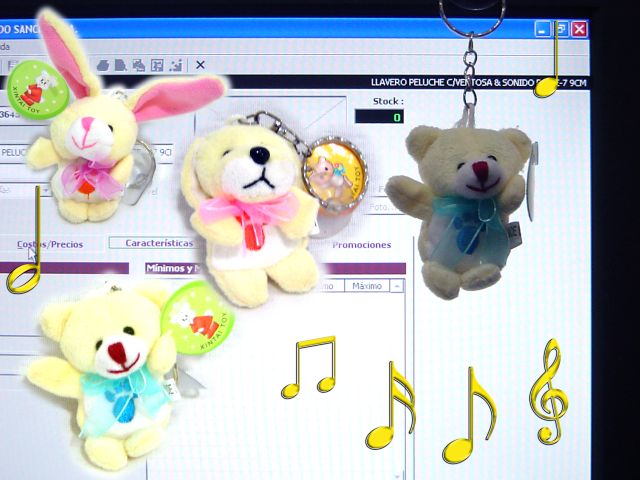Click the Foto field
Viewport: 640px width, 480px height.
(380, 208)
